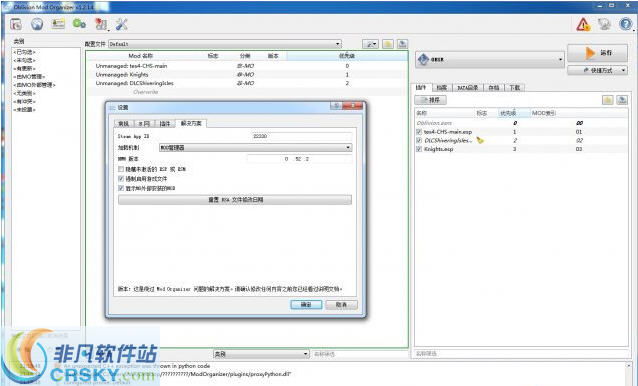Click the yellow folder icon above plugin list

click(x=608, y=100)
